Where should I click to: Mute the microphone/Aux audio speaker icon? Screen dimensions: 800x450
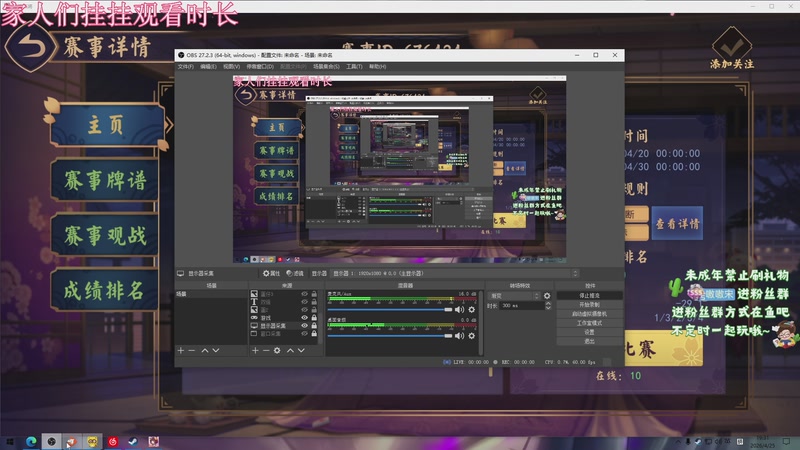460,309
